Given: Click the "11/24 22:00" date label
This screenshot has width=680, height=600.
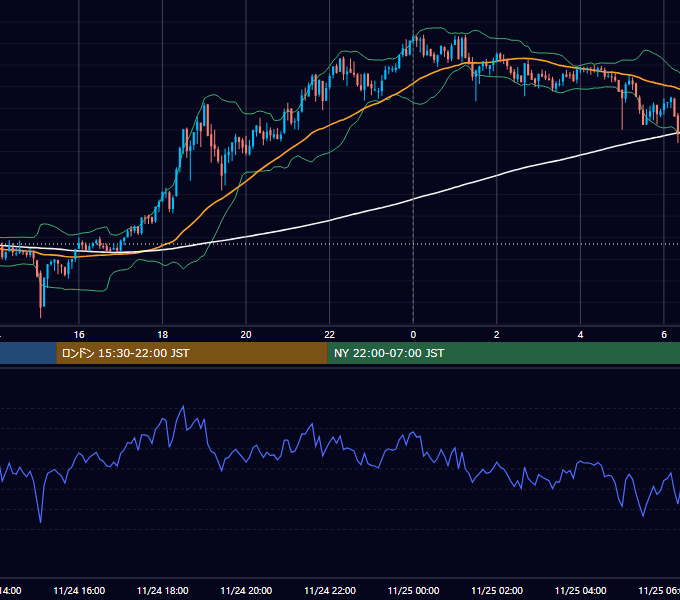Looking at the screenshot, I should point(330,590).
